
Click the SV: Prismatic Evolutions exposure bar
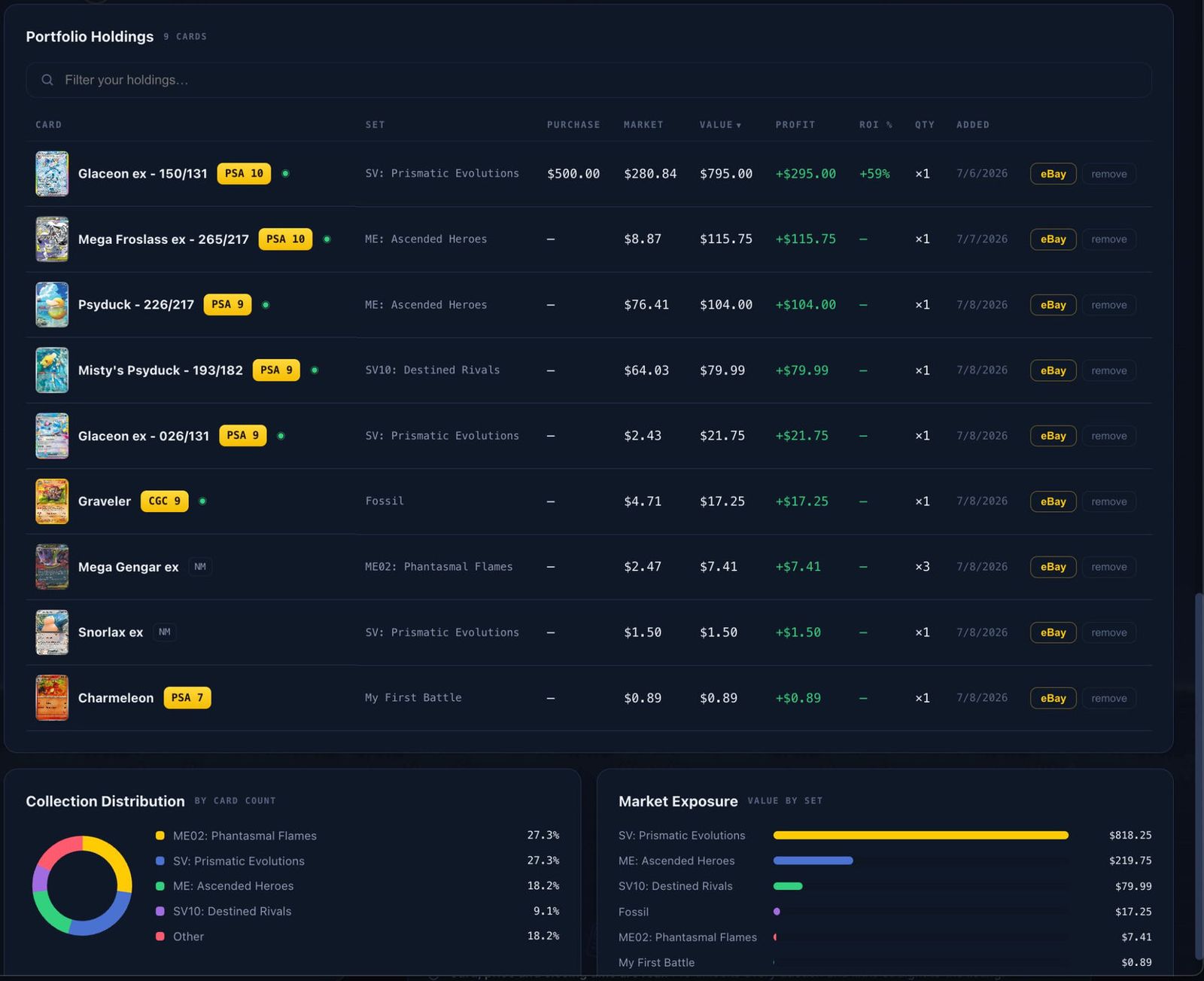pyautogui.click(x=920, y=835)
